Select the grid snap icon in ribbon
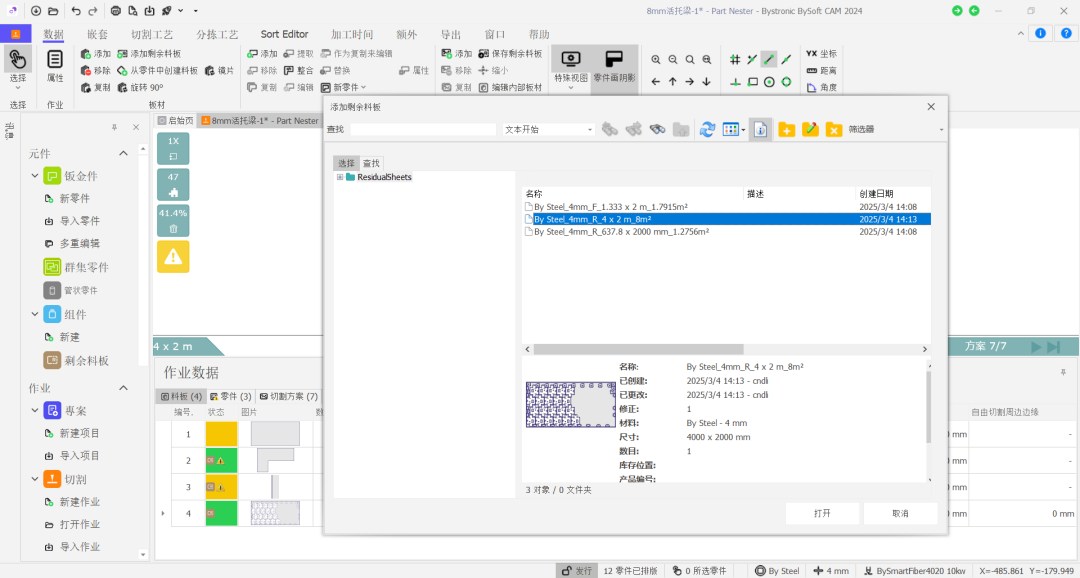The height and width of the screenshot is (578, 1080). point(735,59)
